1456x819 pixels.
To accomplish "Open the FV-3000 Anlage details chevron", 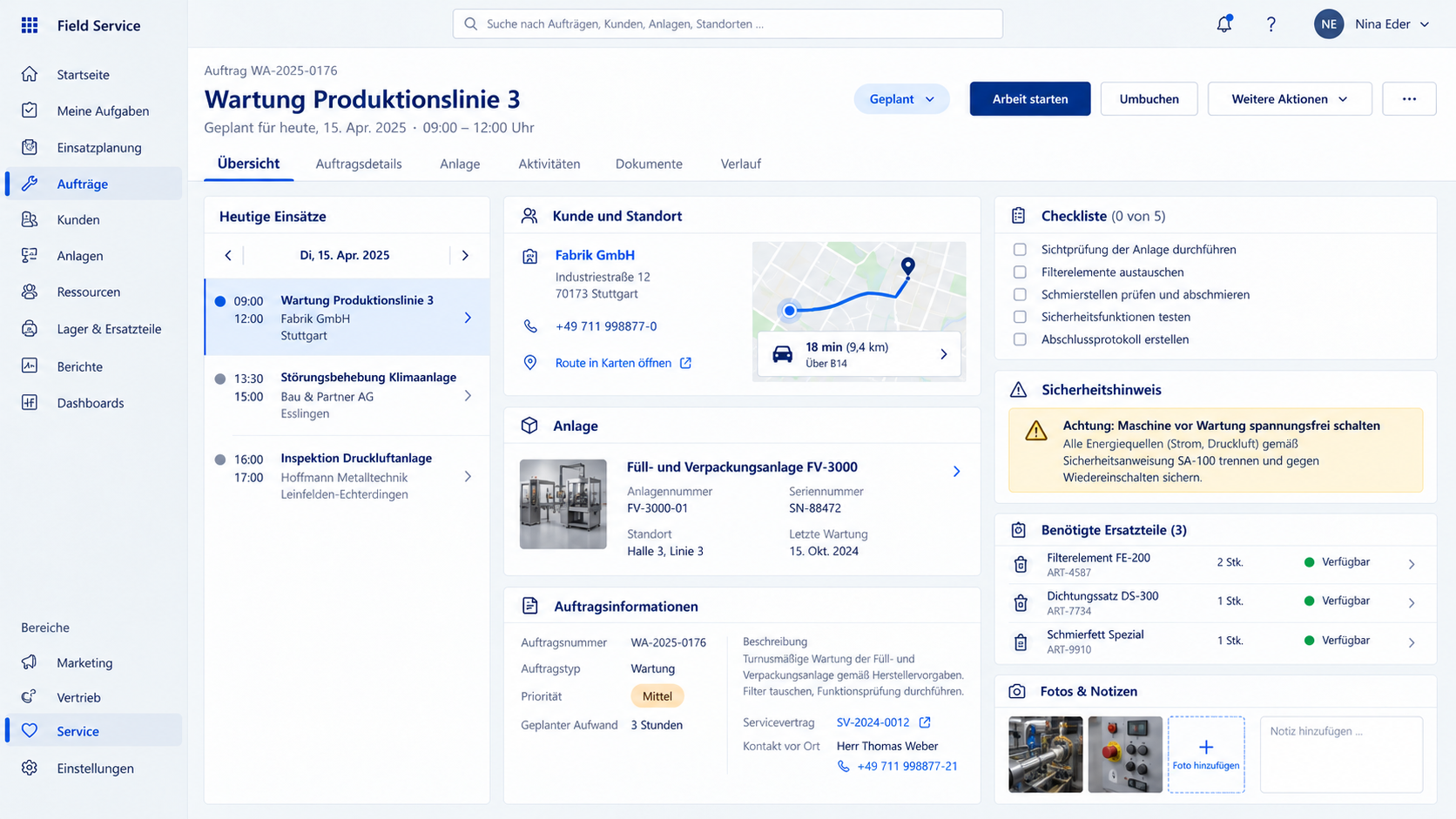I will click(x=956, y=471).
